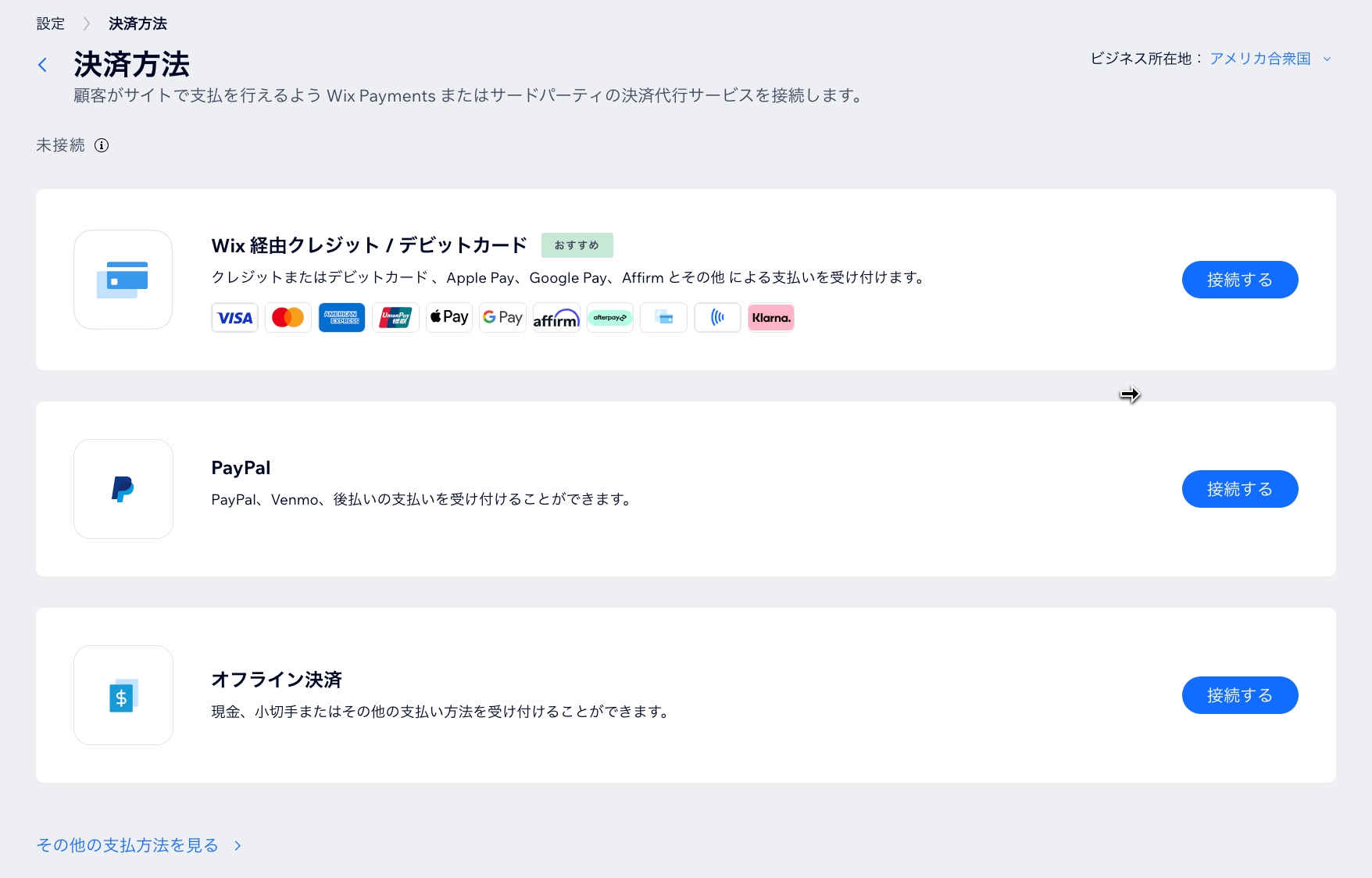The image size is (1372, 878).
Task: Click the クレジットまたはデビットカード description text
Action: click(x=570, y=277)
